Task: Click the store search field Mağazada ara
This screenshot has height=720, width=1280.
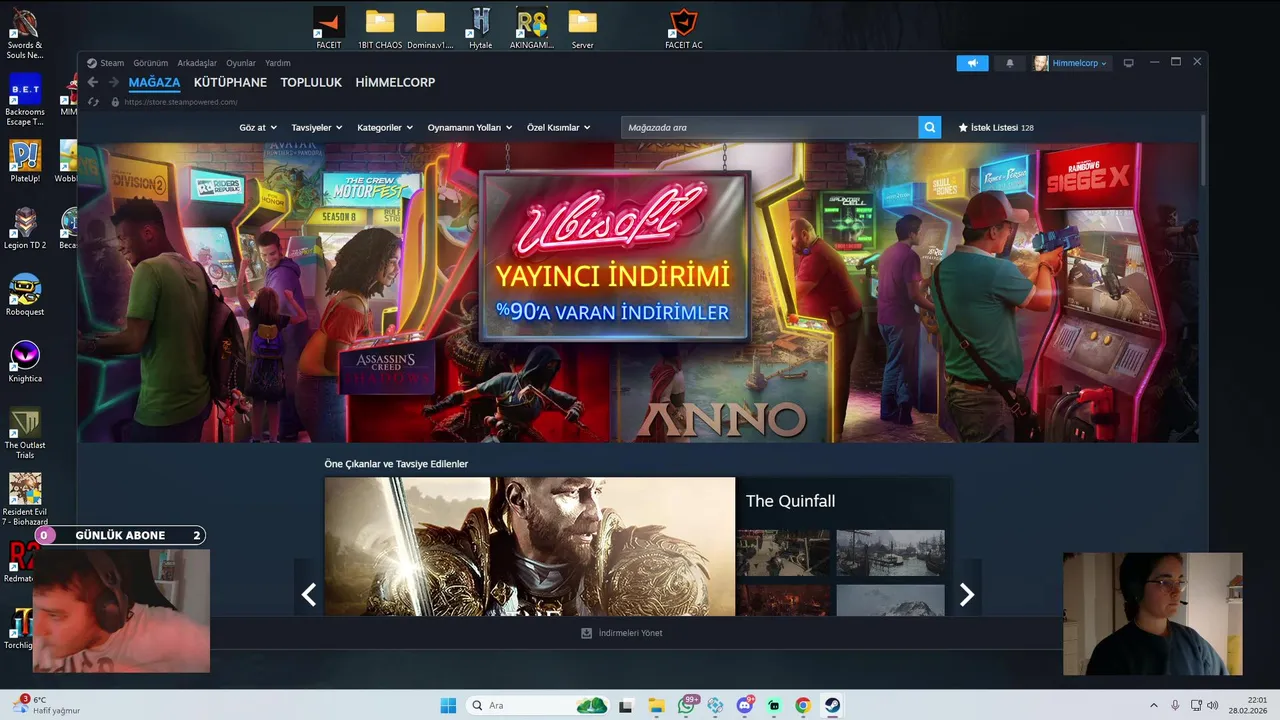Action: [770, 127]
